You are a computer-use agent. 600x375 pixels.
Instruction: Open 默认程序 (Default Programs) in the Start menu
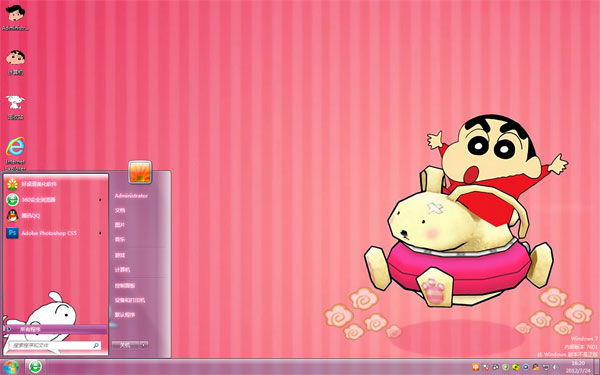[125, 315]
